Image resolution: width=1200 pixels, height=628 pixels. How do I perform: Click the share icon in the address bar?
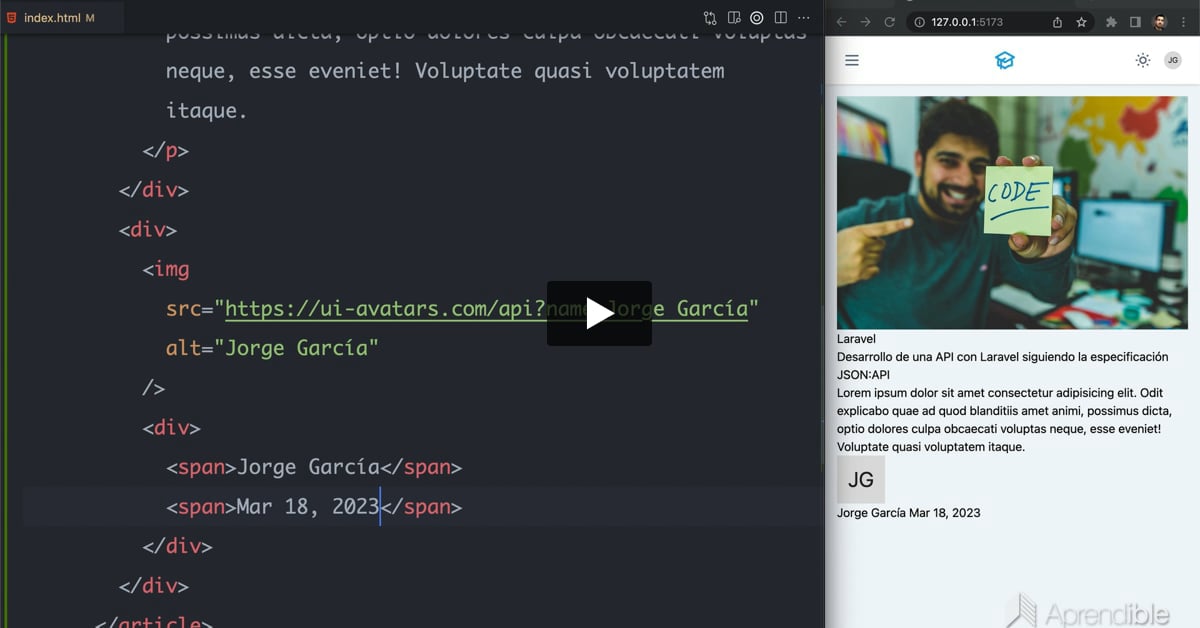coord(1057,22)
